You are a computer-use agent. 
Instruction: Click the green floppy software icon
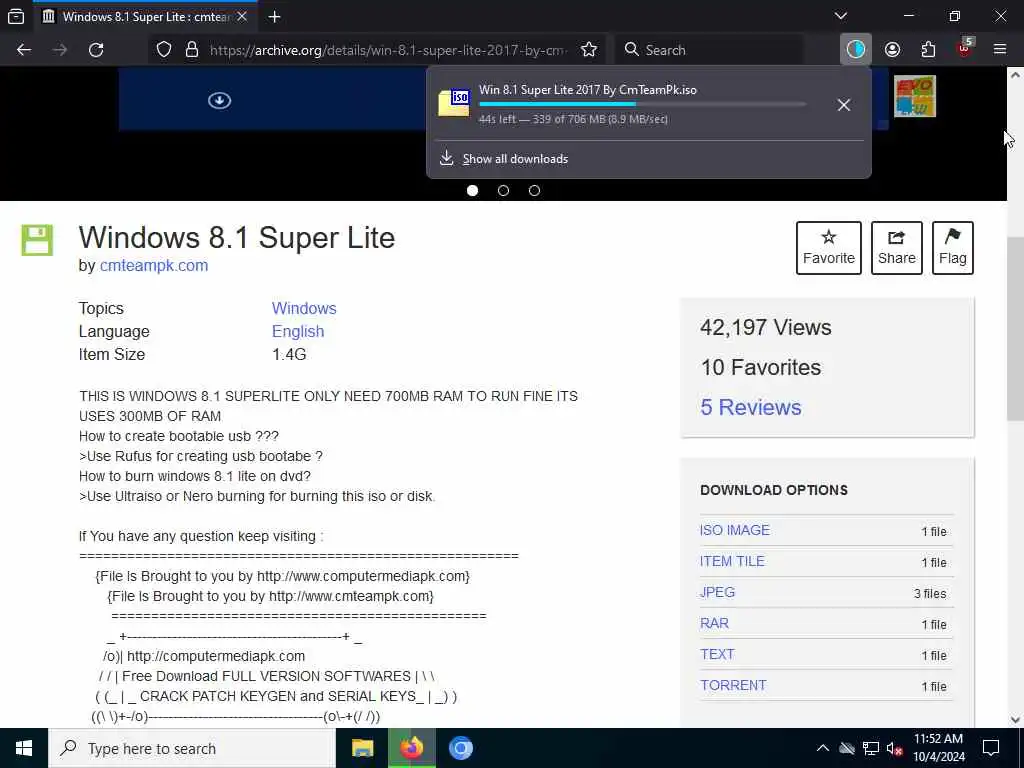(37, 240)
